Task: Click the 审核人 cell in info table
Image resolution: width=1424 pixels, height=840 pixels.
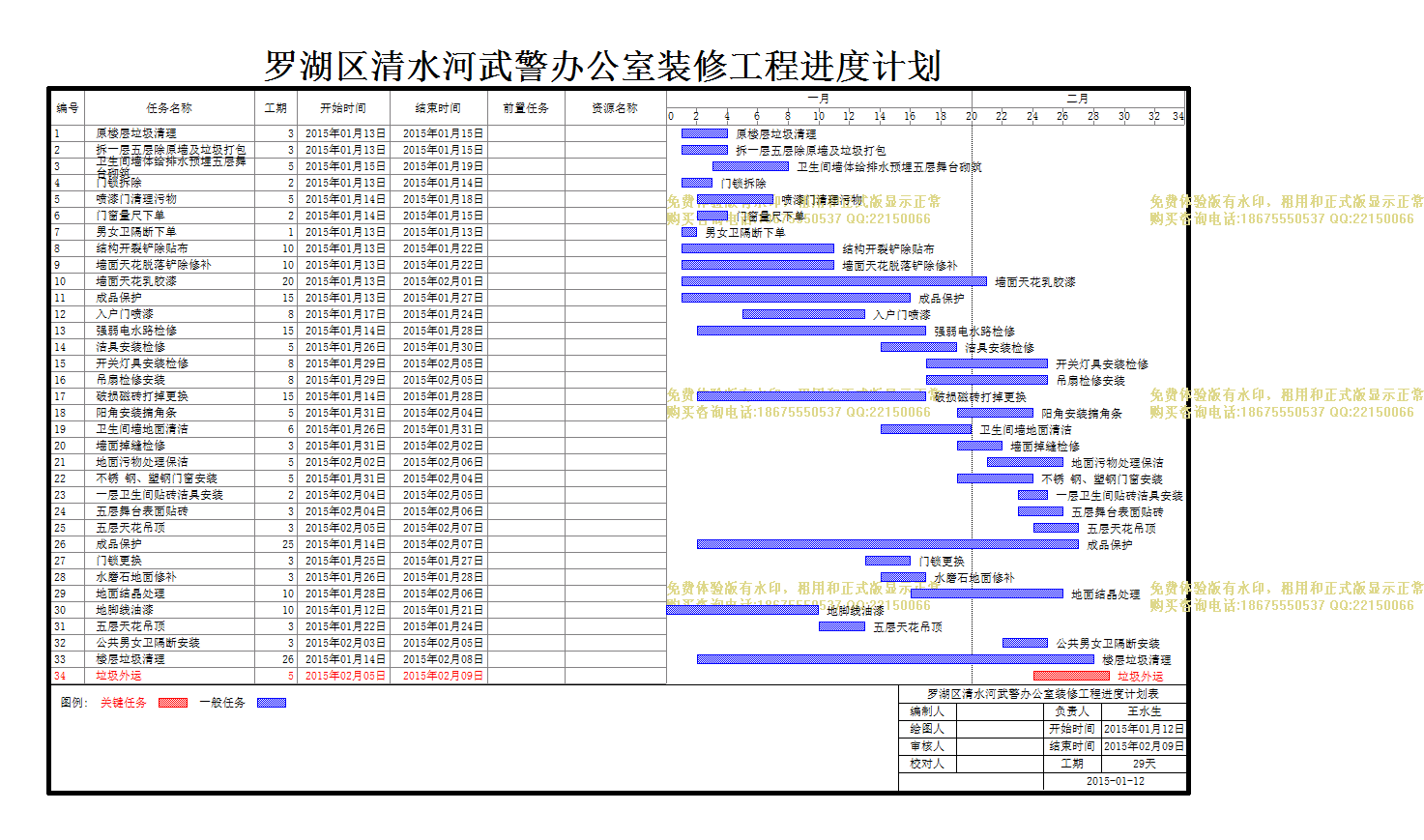Action: pyautogui.click(x=926, y=746)
